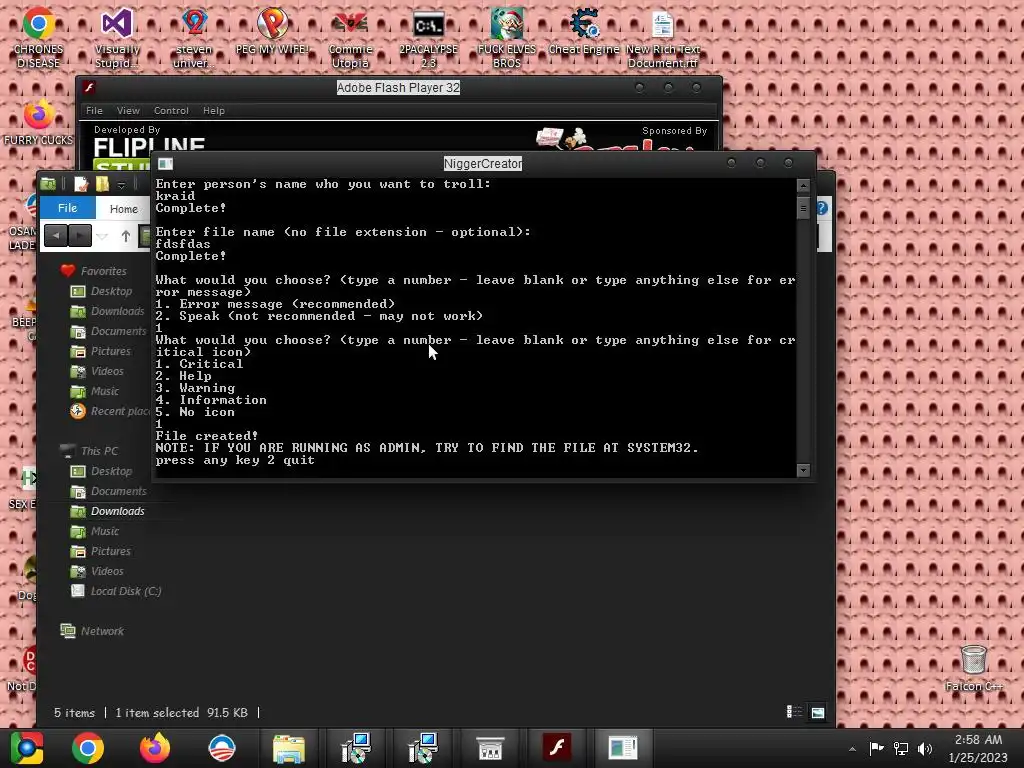Open File Explorer from the taskbar

coord(289,748)
